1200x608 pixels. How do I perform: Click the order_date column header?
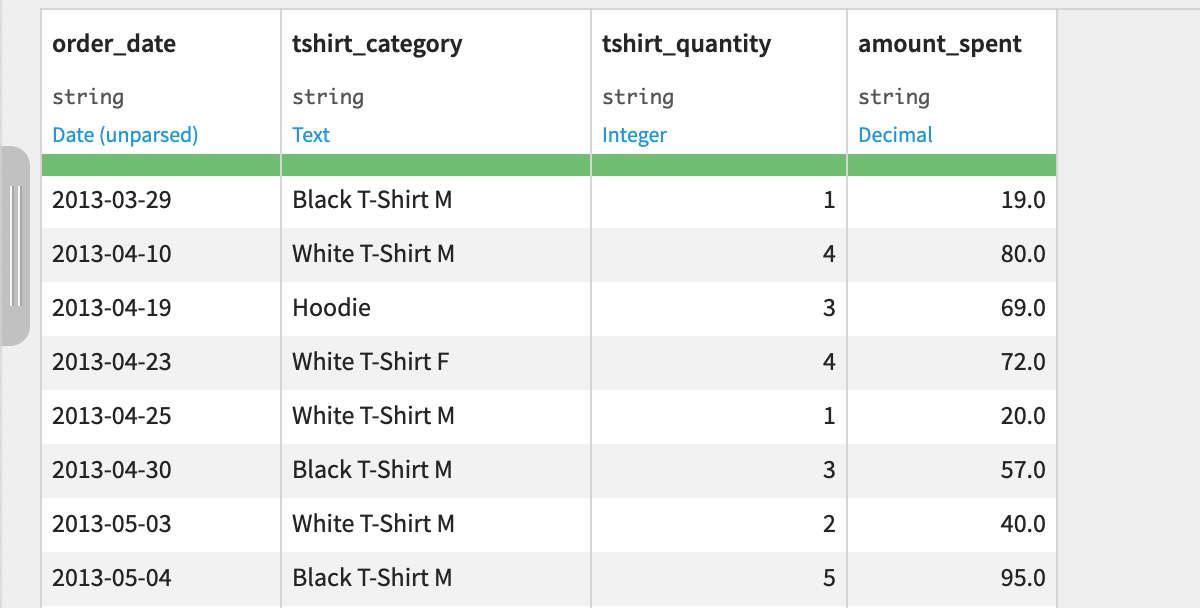coord(113,44)
